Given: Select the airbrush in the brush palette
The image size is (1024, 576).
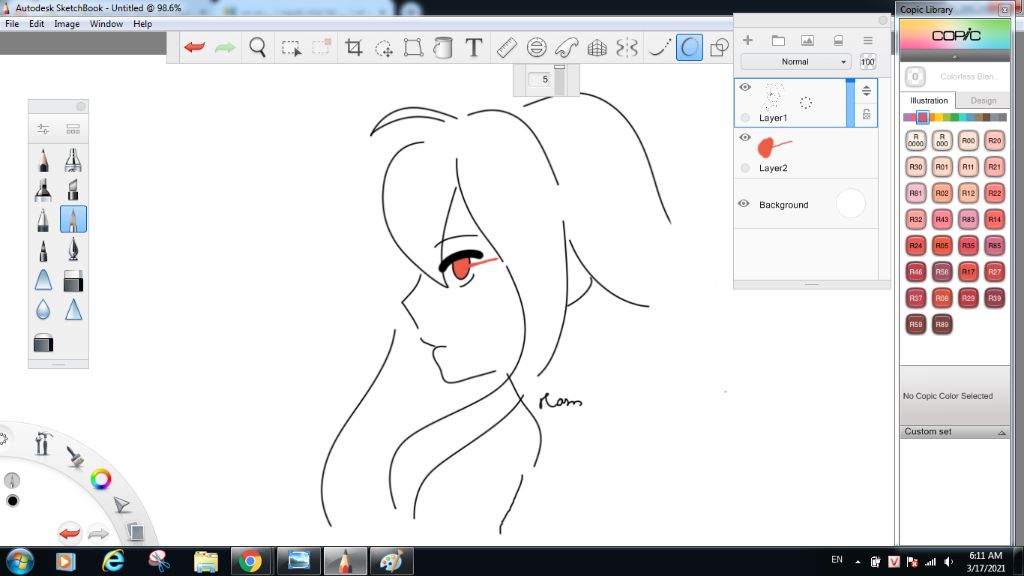Looking at the screenshot, I should pyautogui.click(x=73, y=159).
